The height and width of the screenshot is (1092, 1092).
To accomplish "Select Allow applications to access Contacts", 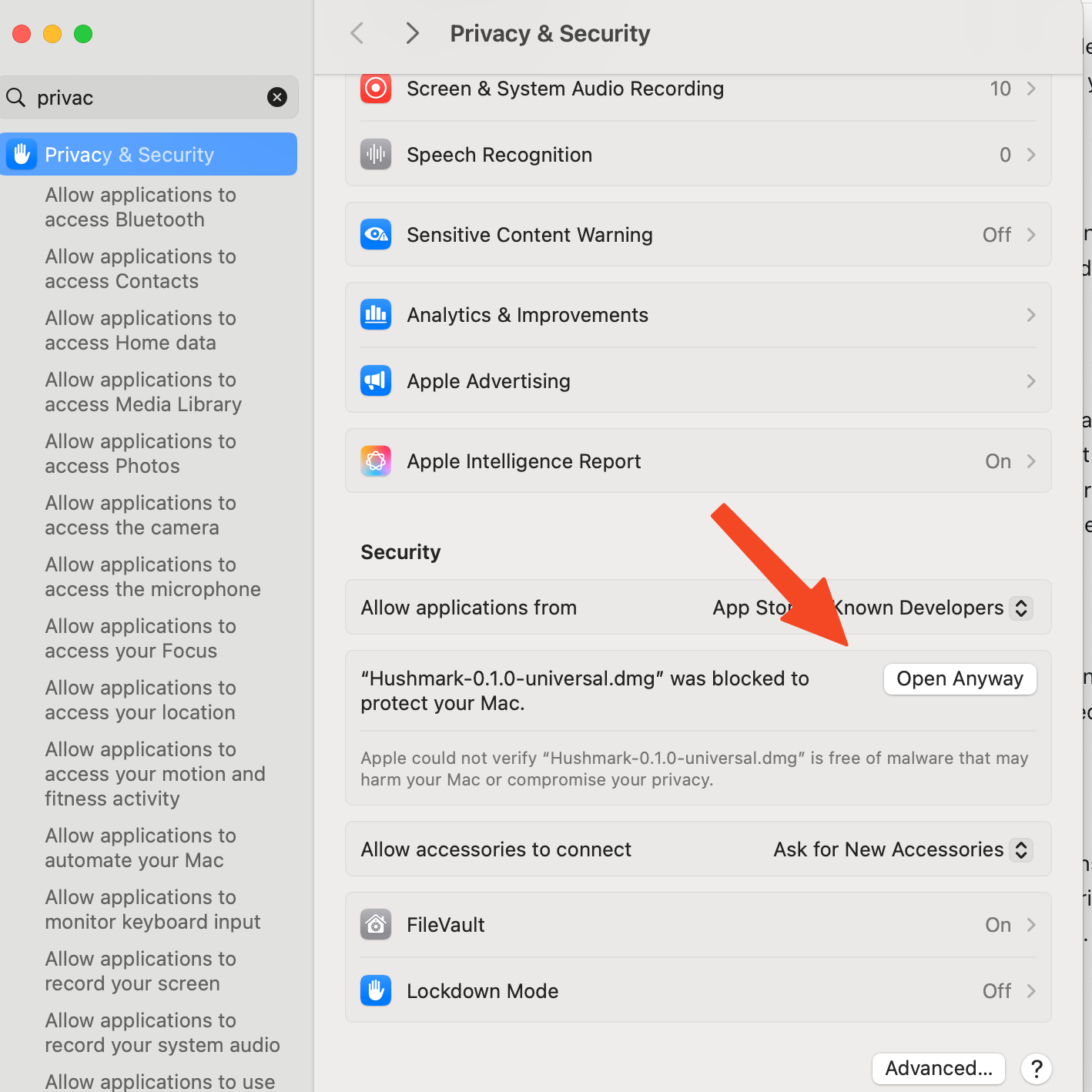I will tap(140, 269).
